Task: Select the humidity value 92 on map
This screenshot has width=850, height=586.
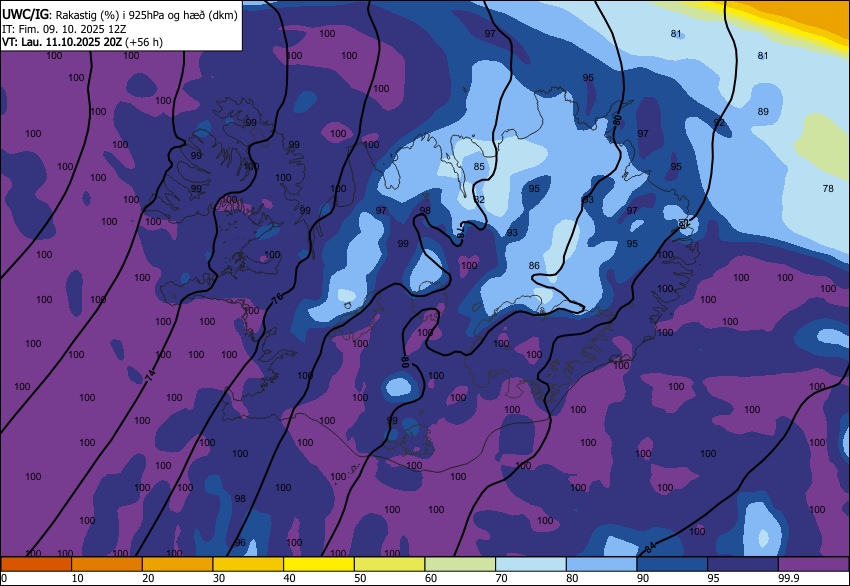Action: (x=719, y=123)
